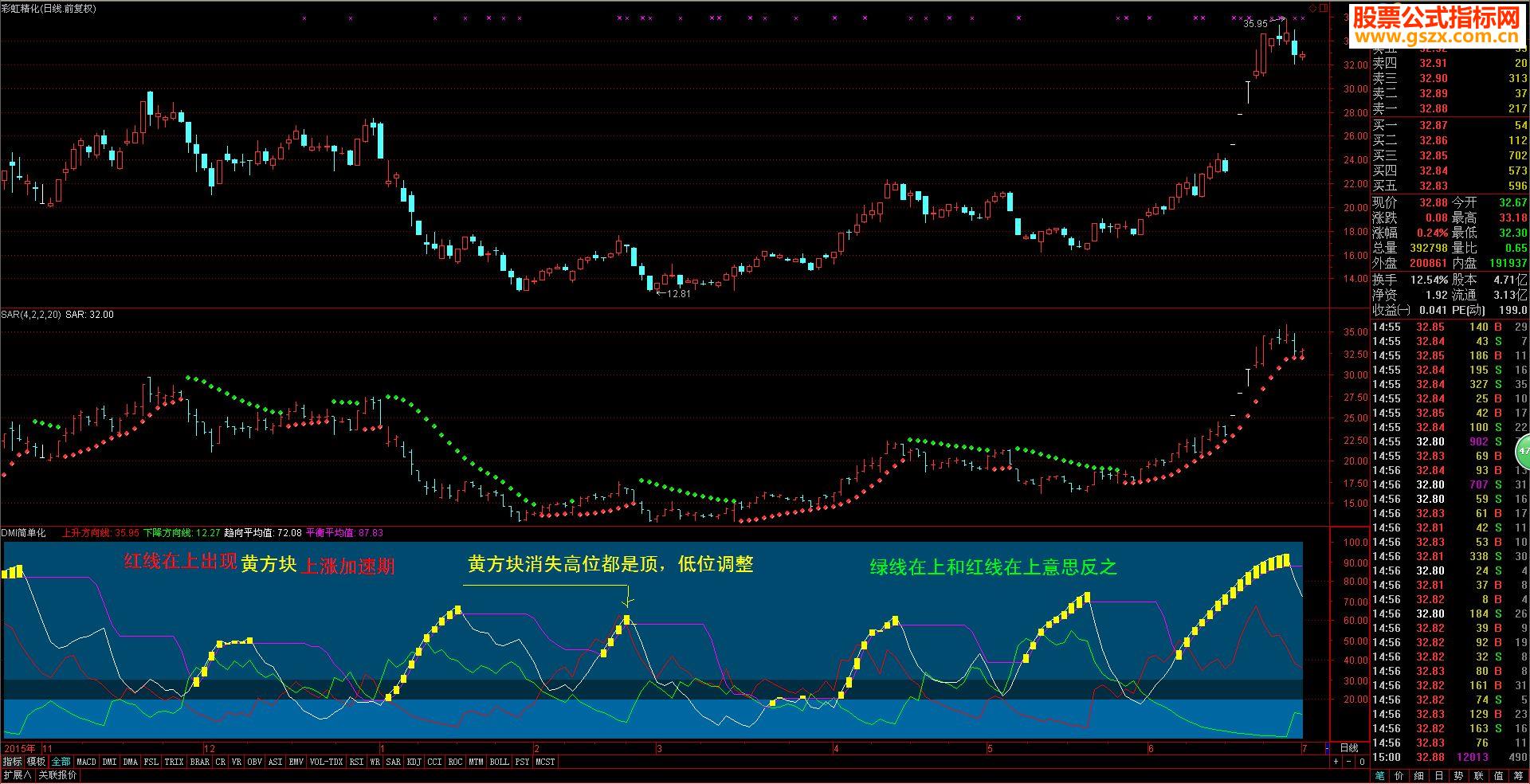Switch indicator to WR
This screenshot has height=784, width=1530.
tap(375, 762)
